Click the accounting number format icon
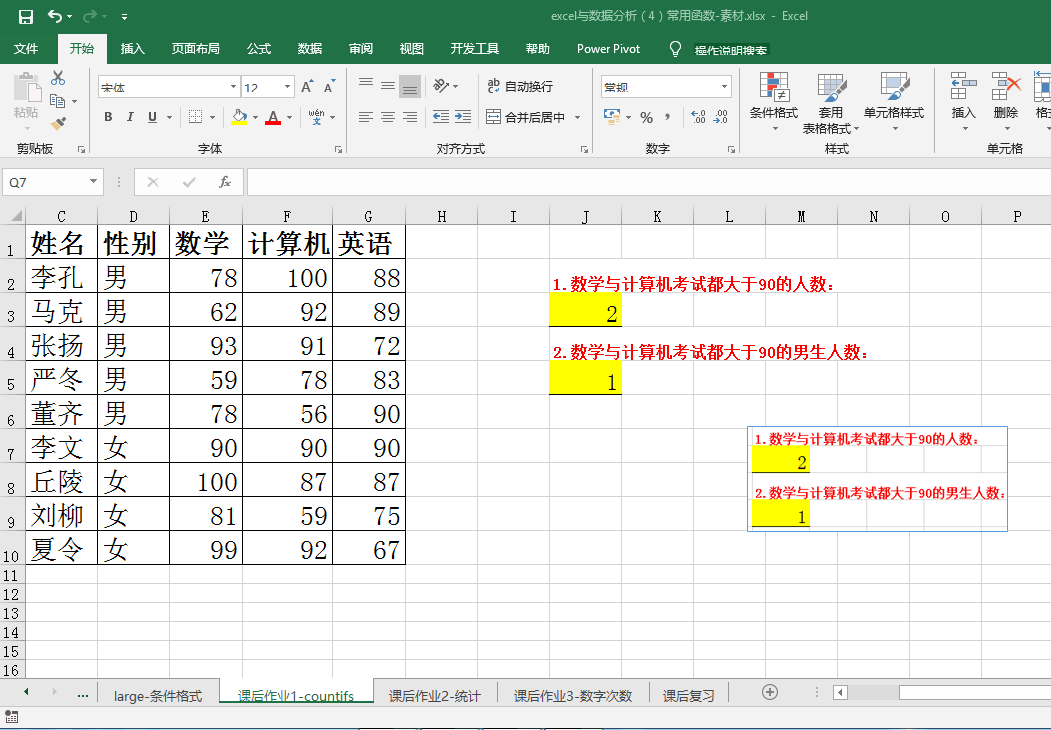This screenshot has height=730, width=1051. click(x=612, y=117)
